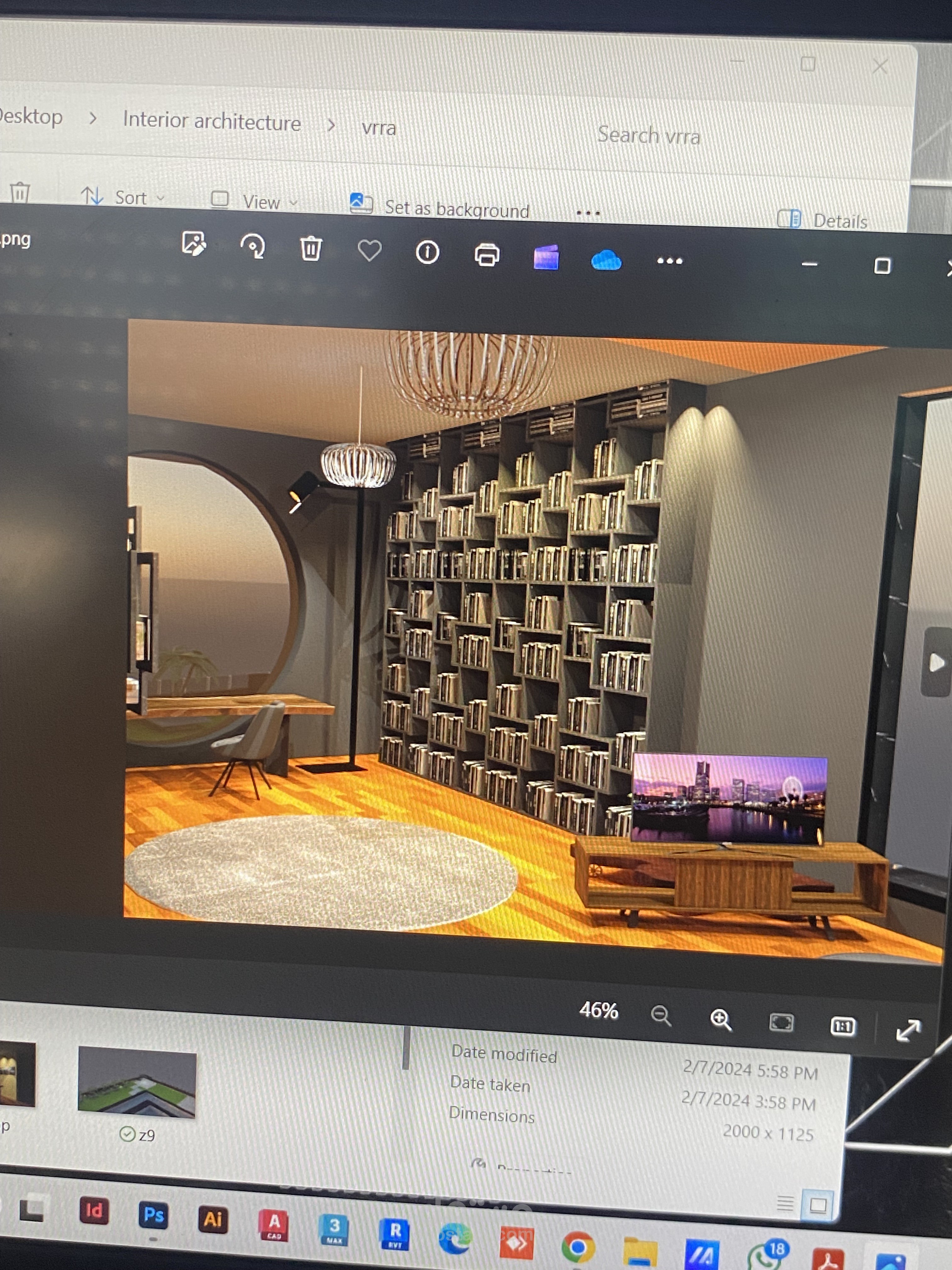Expand the chevron after Desktop breadcrumb
This screenshot has height=1270, width=952.
click(92, 118)
